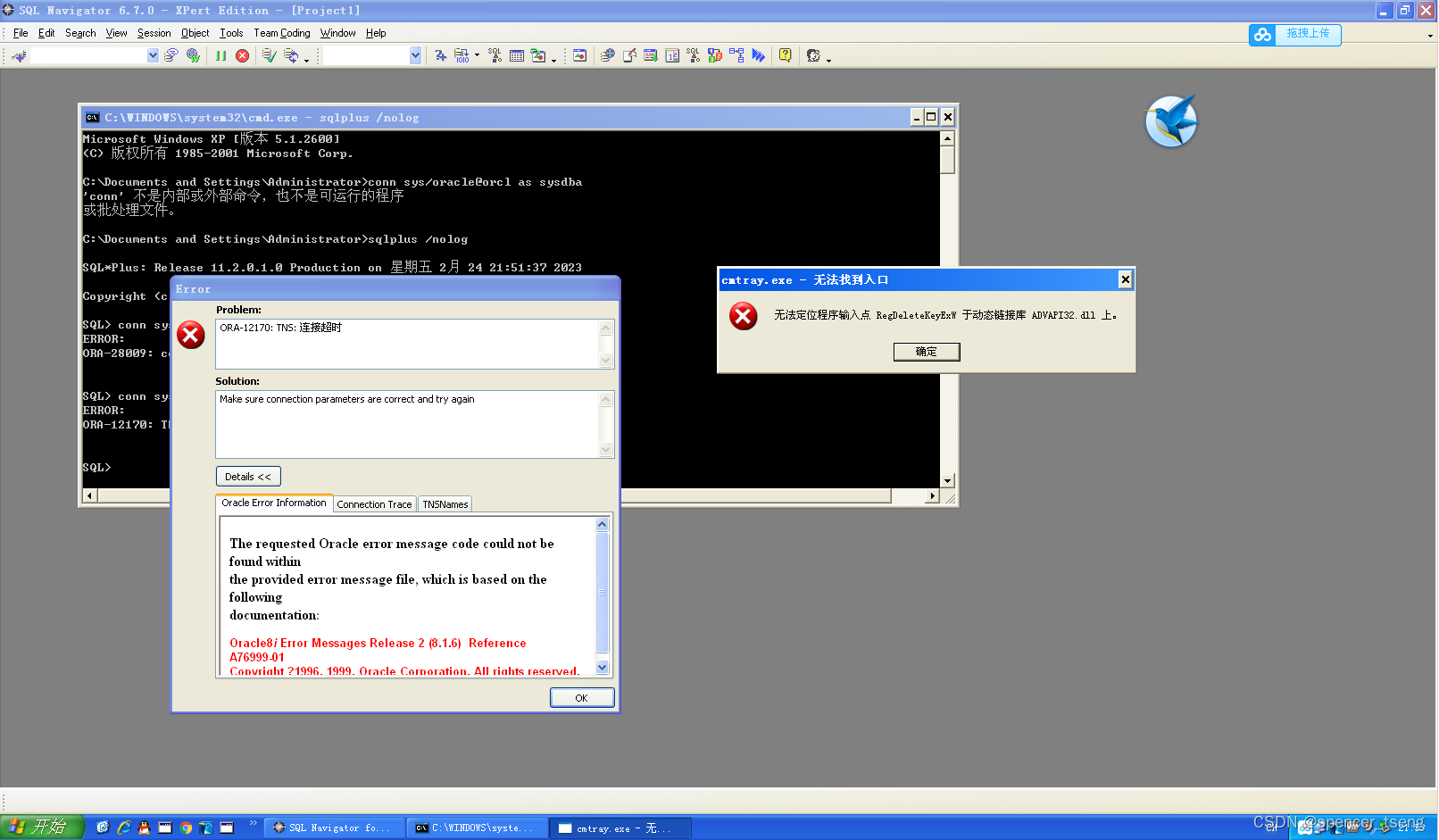Open the session selector dropdown in toolbar
The height and width of the screenshot is (840, 1439).
point(153,55)
